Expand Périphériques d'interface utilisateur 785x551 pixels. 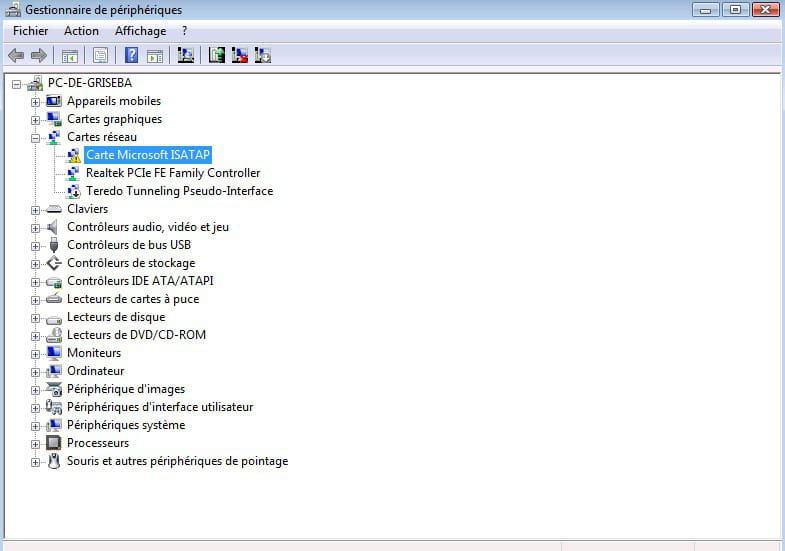click(x=35, y=408)
